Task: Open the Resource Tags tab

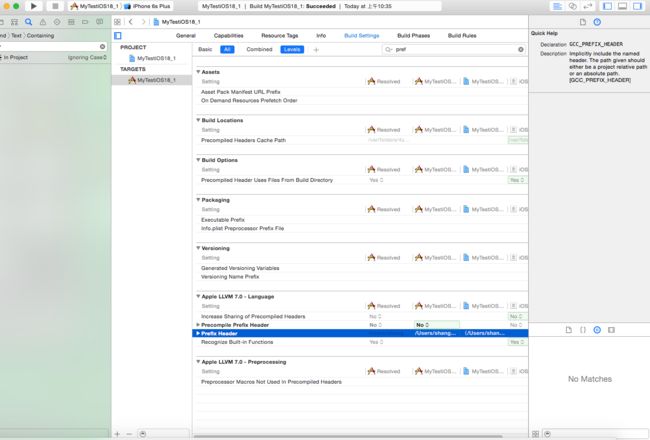Action: click(x=280, y=36)
